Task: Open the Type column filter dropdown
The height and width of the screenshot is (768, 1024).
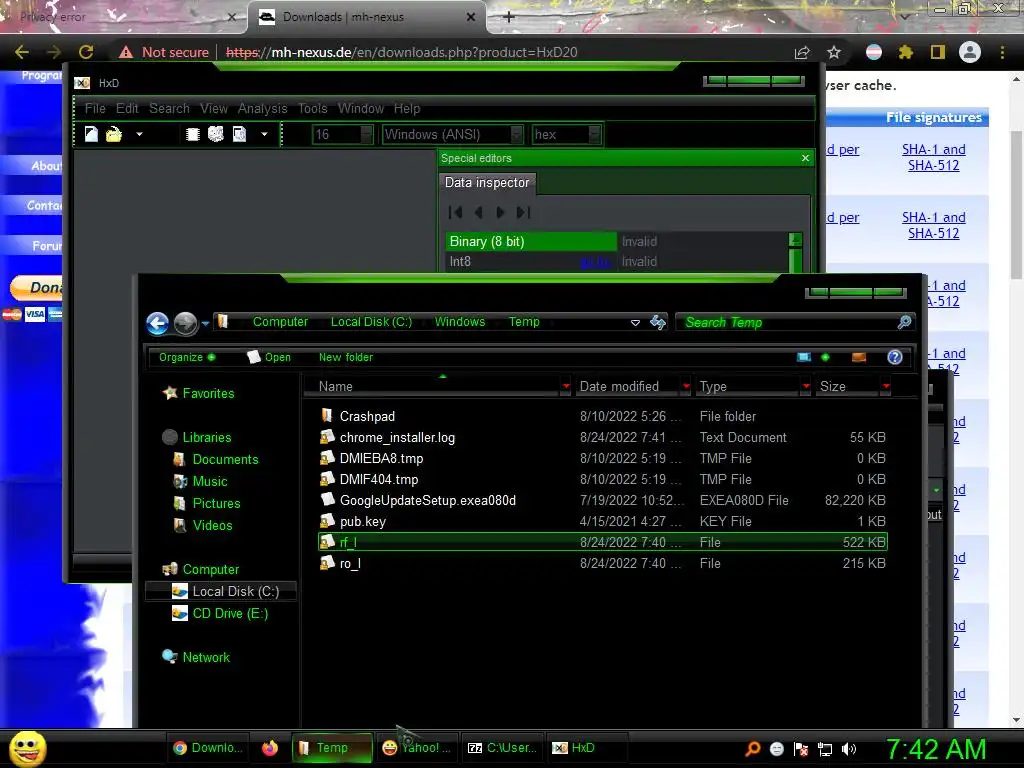Action: coord(806,387)
